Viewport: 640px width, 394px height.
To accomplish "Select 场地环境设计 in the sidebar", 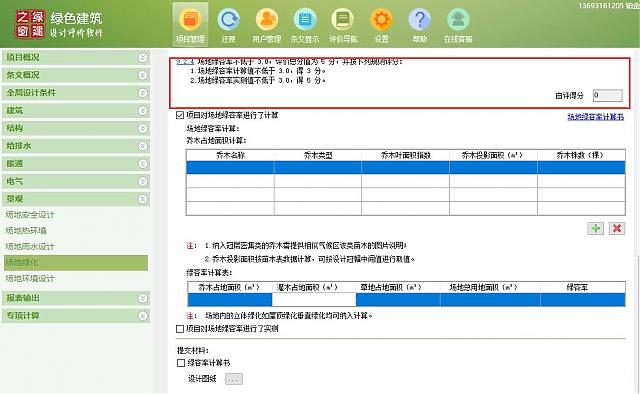I will pos(30,278).
